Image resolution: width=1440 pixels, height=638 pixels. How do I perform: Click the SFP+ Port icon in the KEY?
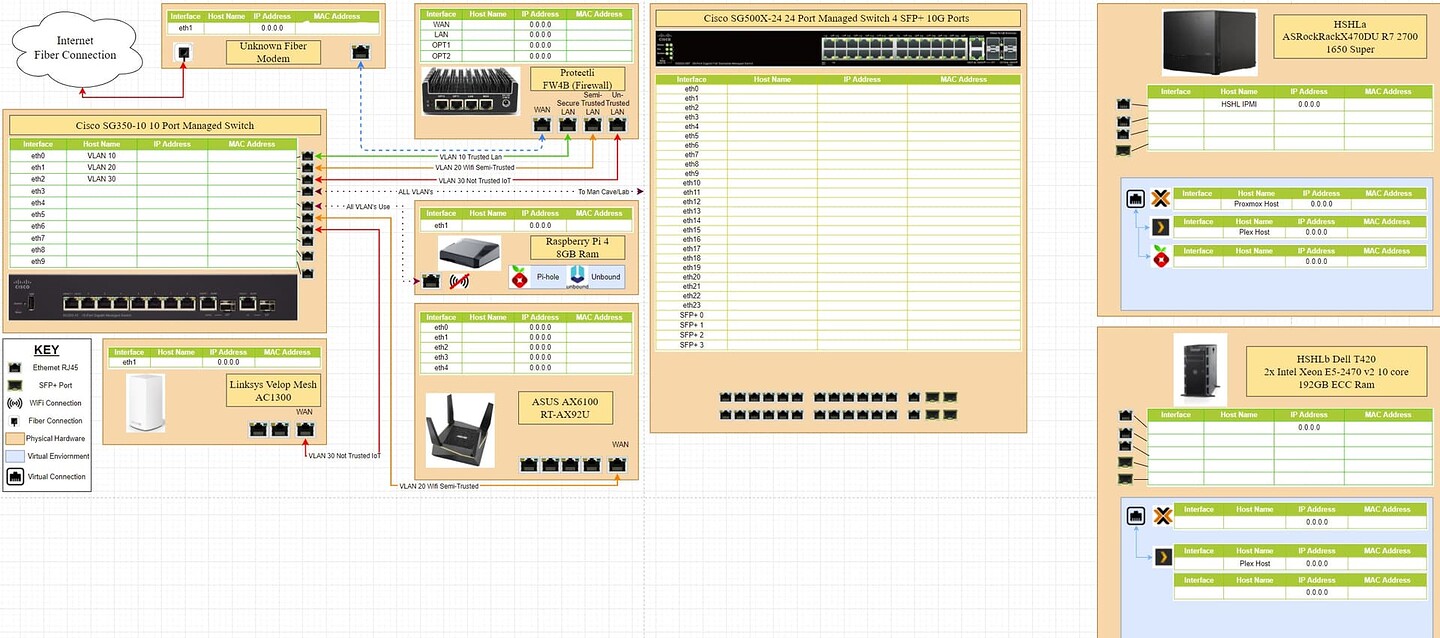tap(15, 385)
